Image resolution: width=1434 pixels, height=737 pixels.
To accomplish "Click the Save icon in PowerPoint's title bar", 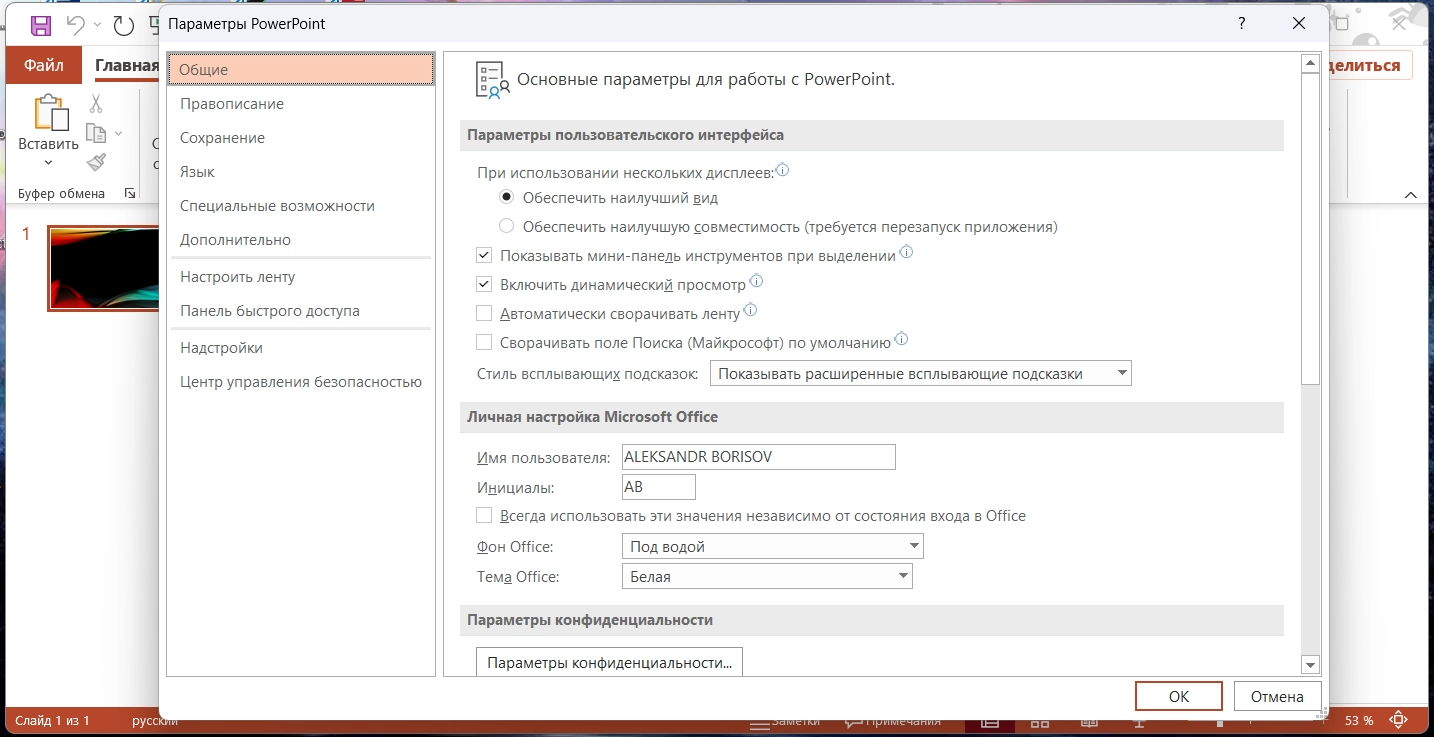I will (41, 25).
